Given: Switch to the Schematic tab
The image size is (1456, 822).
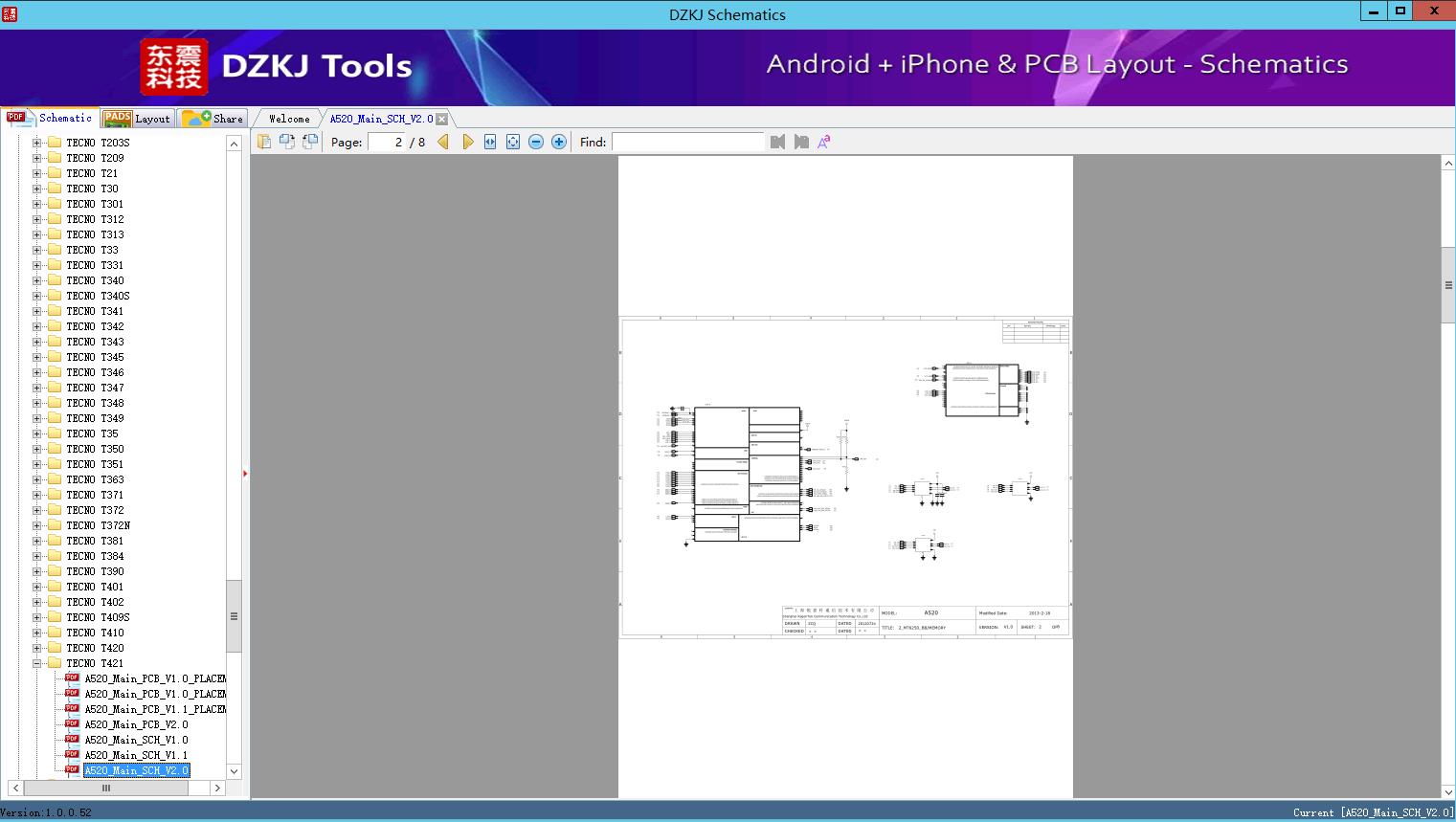Looking at the screenshot, I should click(50, 118).
